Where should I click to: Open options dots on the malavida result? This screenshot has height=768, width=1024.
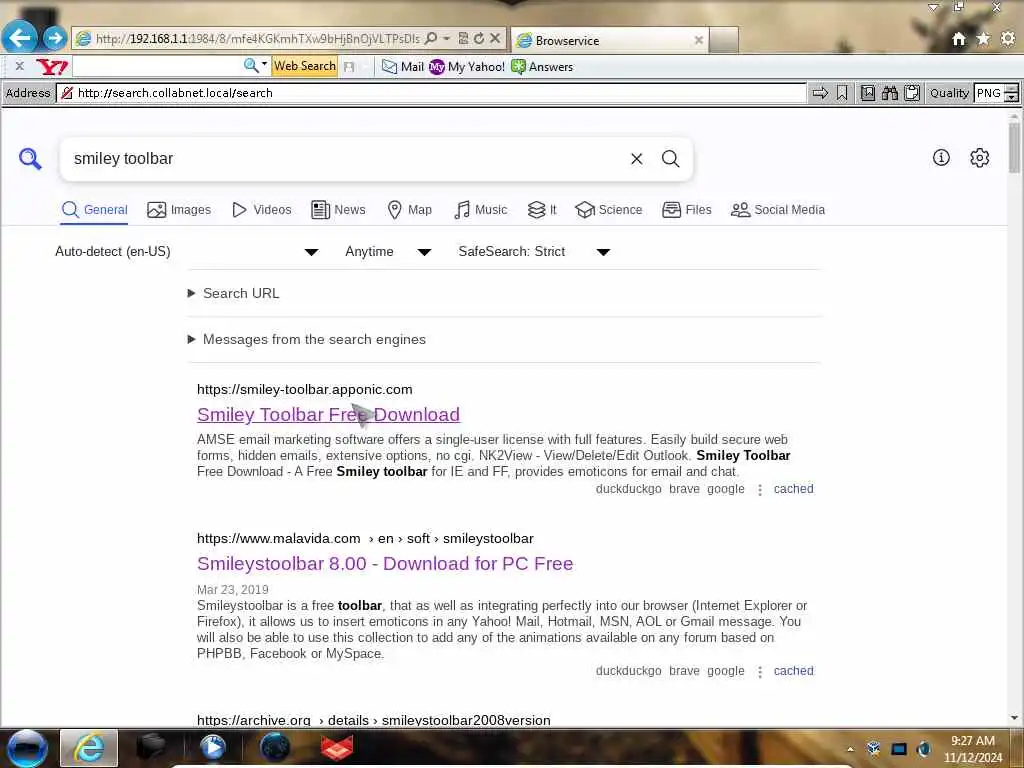(760, 671)
